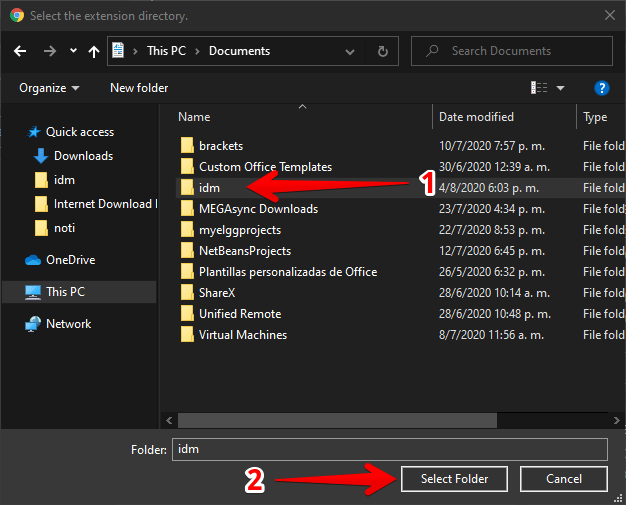Close the extension directory dialog
The width and height of the screenshot is (626, 505).
coord(610,15)
